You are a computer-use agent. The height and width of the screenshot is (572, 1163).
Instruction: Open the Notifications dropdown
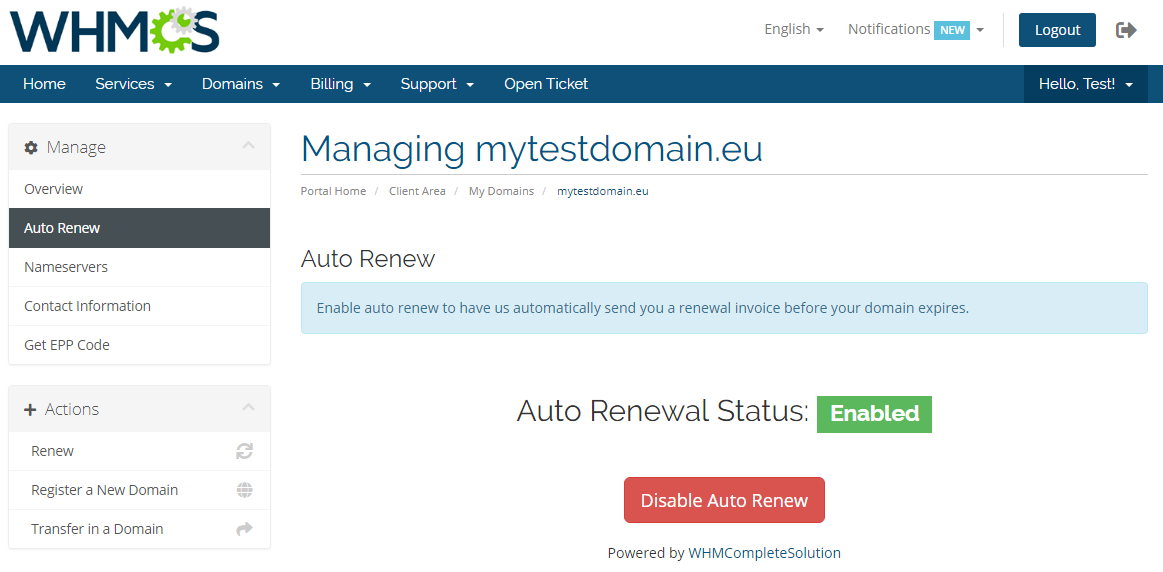click(x=915, y=29)
